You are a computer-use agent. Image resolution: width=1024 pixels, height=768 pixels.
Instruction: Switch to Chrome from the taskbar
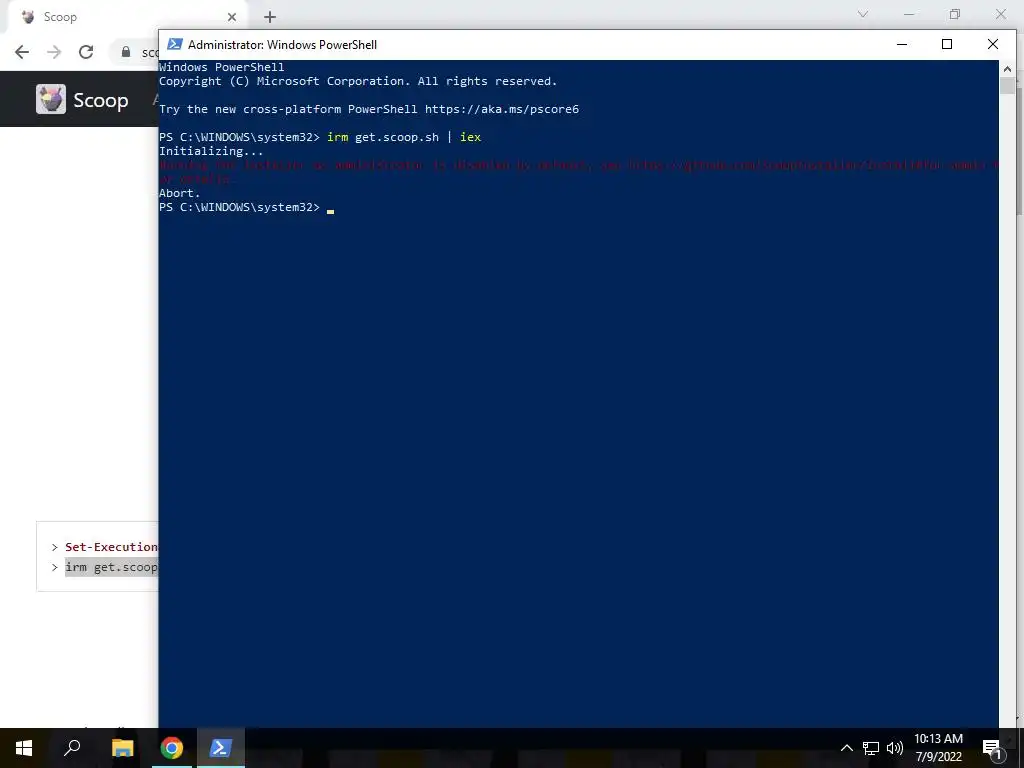[172, 748]
